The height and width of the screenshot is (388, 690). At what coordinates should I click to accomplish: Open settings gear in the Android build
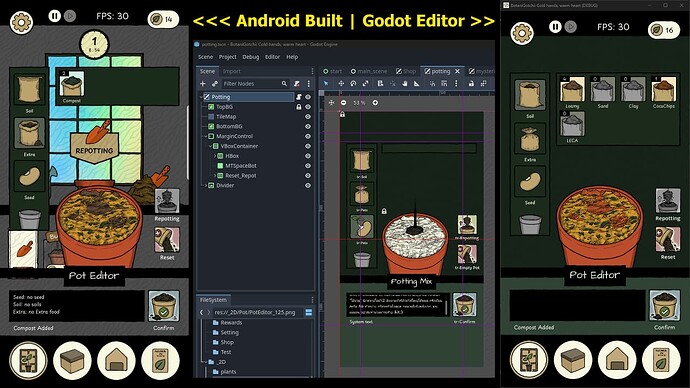[x=21, y=21]
